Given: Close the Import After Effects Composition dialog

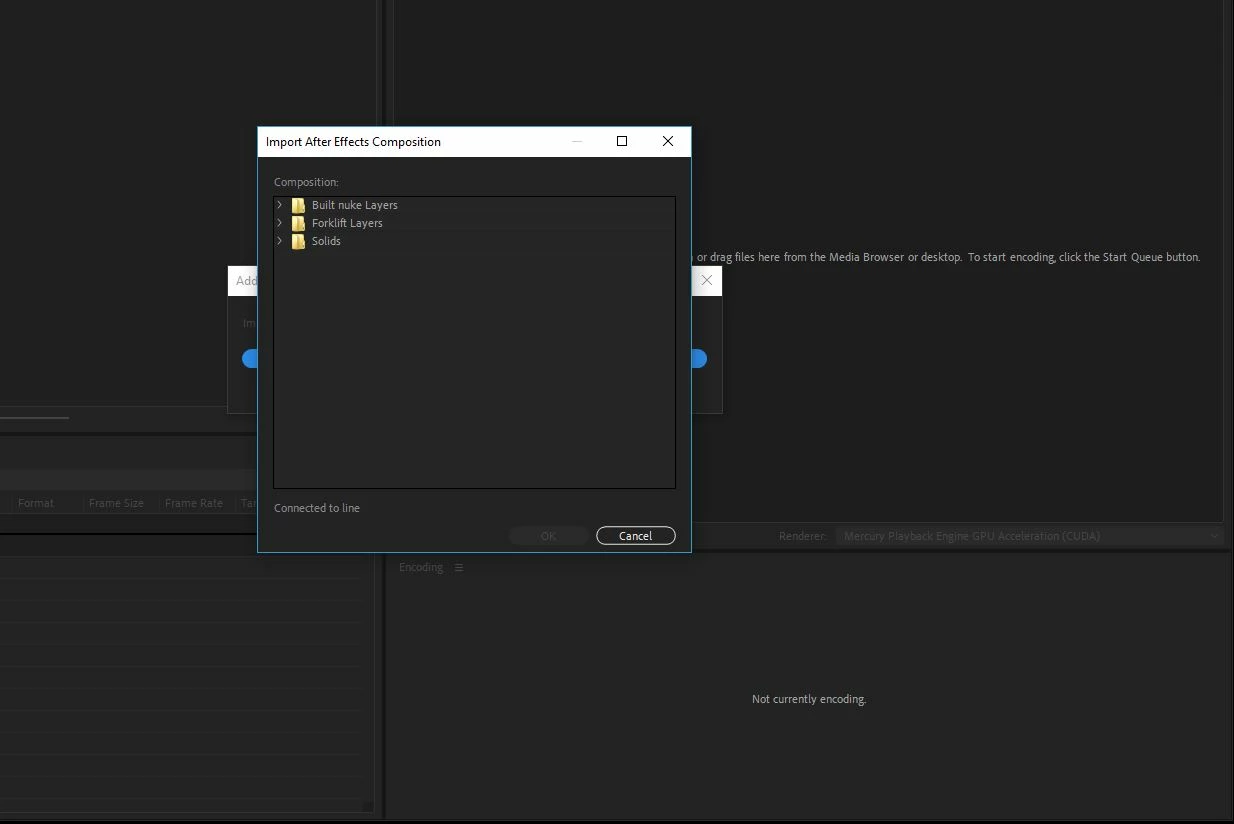Looking at the screenshot, I should tap(668, 141).
